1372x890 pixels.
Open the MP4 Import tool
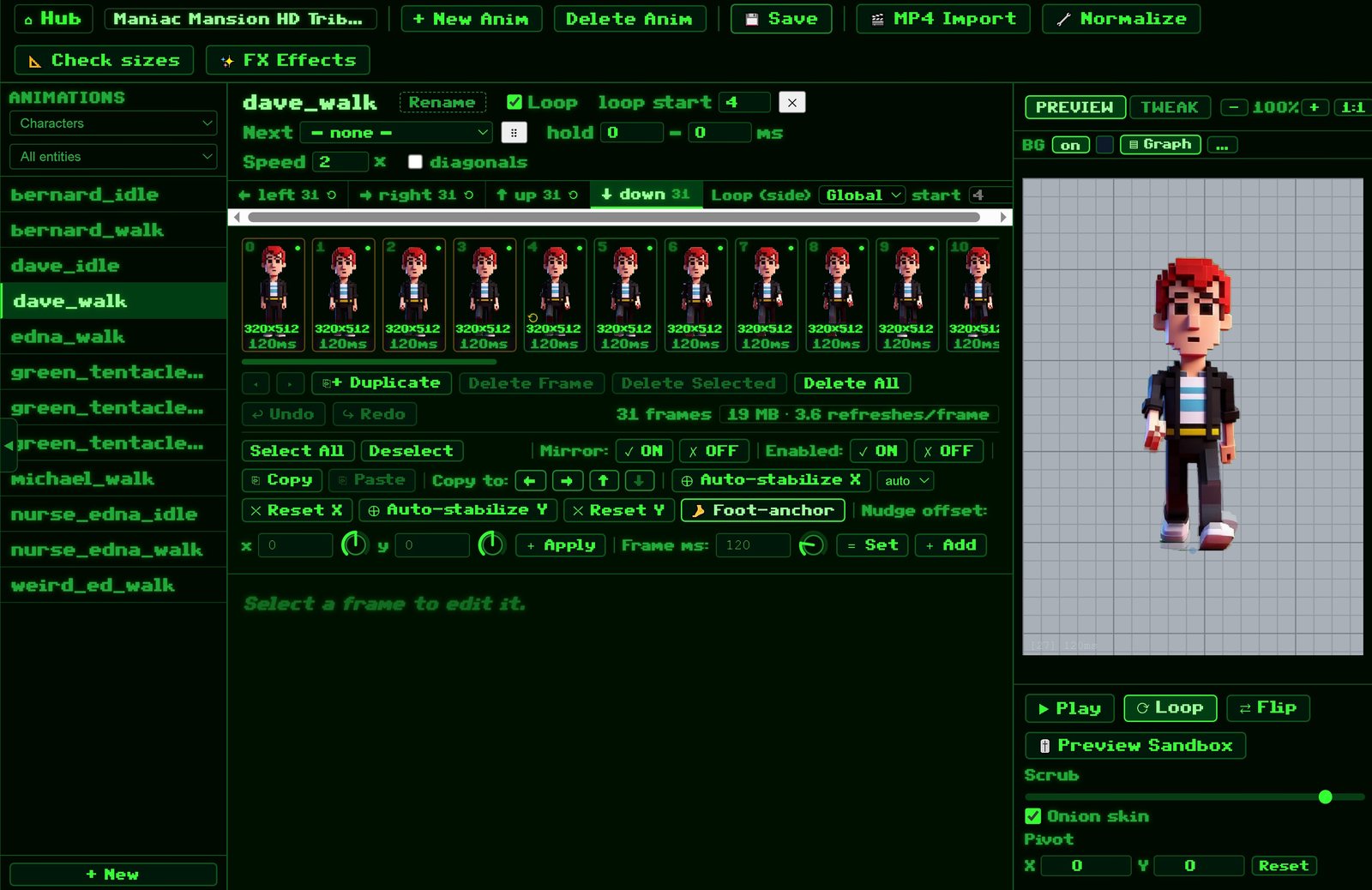943,19
